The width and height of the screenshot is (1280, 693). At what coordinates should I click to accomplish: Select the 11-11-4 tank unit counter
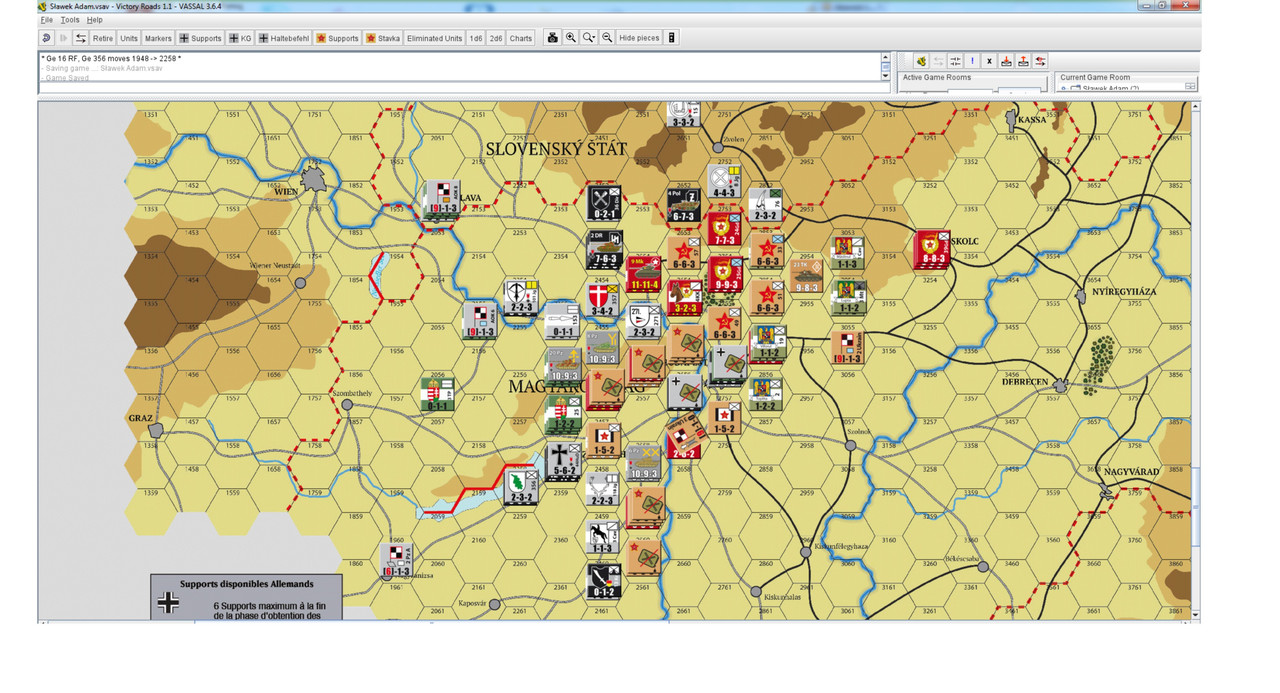coord(645,273)
